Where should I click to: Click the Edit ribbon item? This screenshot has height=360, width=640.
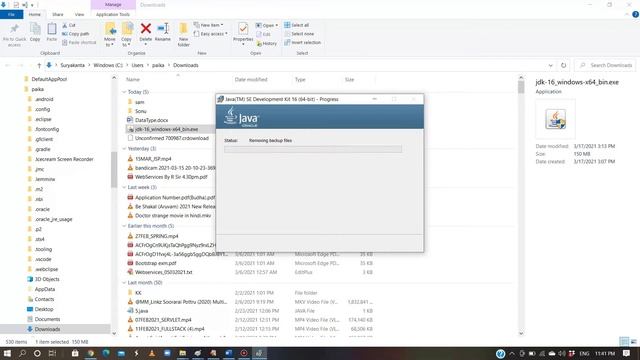tap(264, 34)
